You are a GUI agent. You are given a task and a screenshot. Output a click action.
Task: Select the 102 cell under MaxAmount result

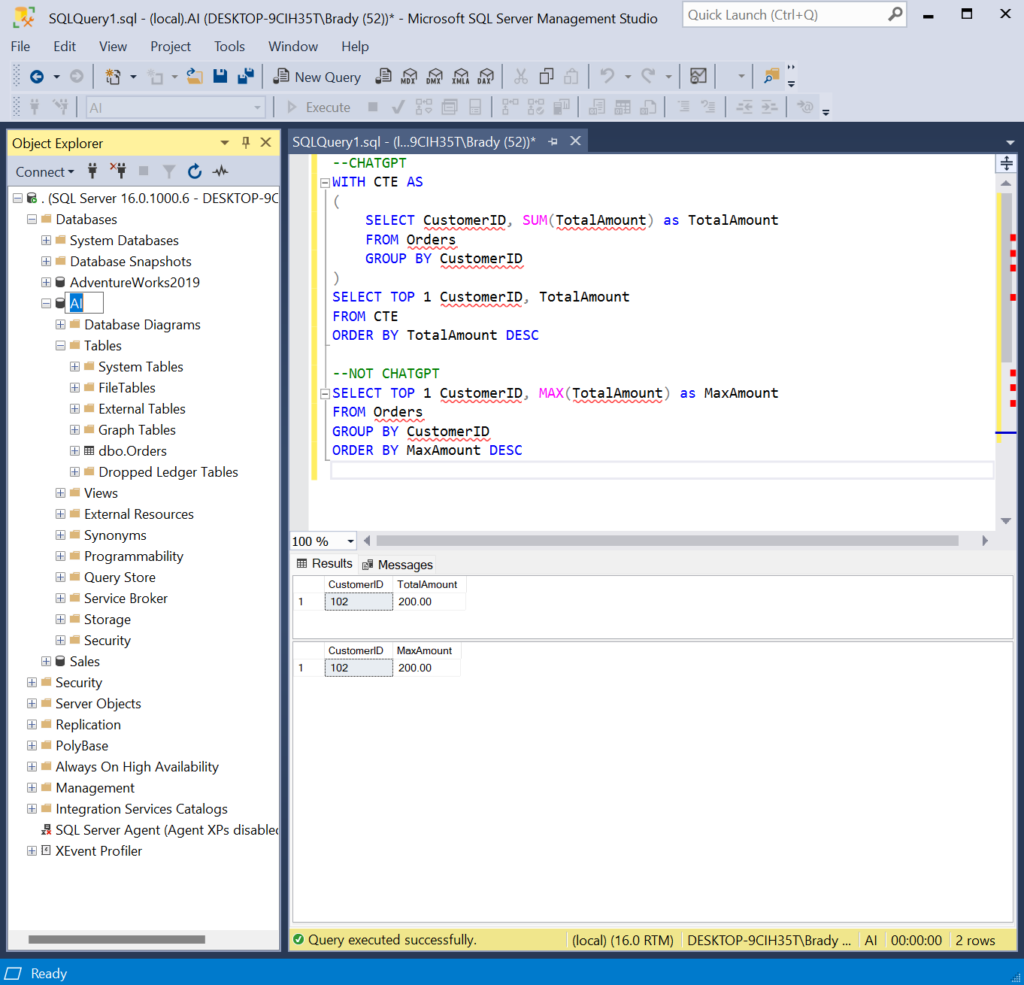pyautogui.click(x=359, y=668)
